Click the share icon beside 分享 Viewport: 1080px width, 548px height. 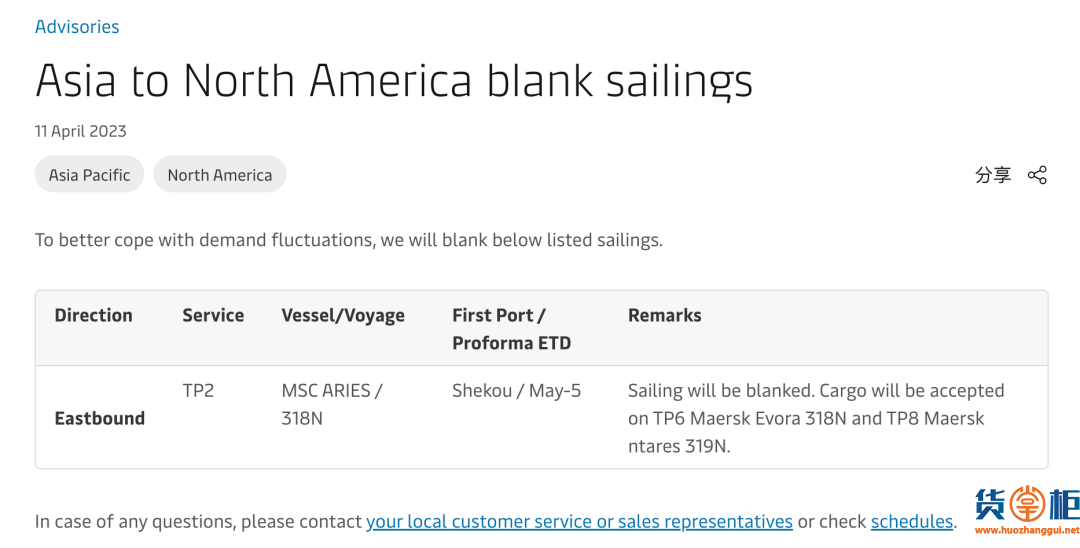click(1037, 175)
